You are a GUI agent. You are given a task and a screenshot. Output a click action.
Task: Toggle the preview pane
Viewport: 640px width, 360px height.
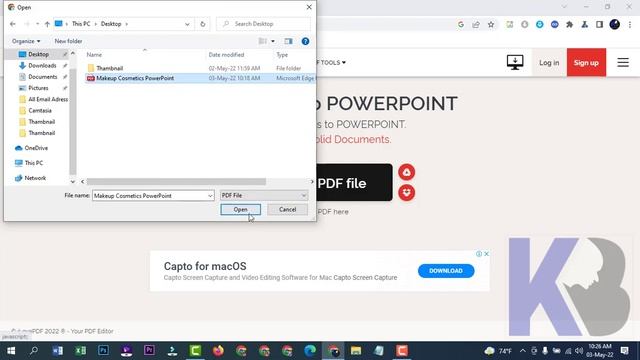click(x=288, y=41)
